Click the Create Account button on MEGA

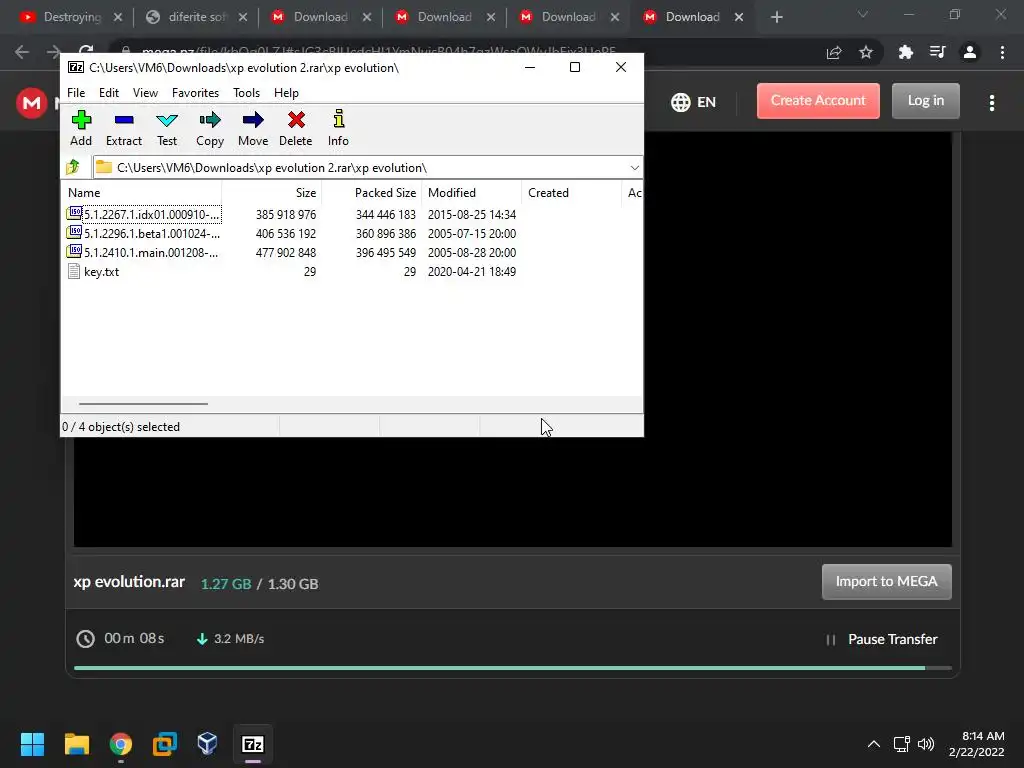(818, 101)
